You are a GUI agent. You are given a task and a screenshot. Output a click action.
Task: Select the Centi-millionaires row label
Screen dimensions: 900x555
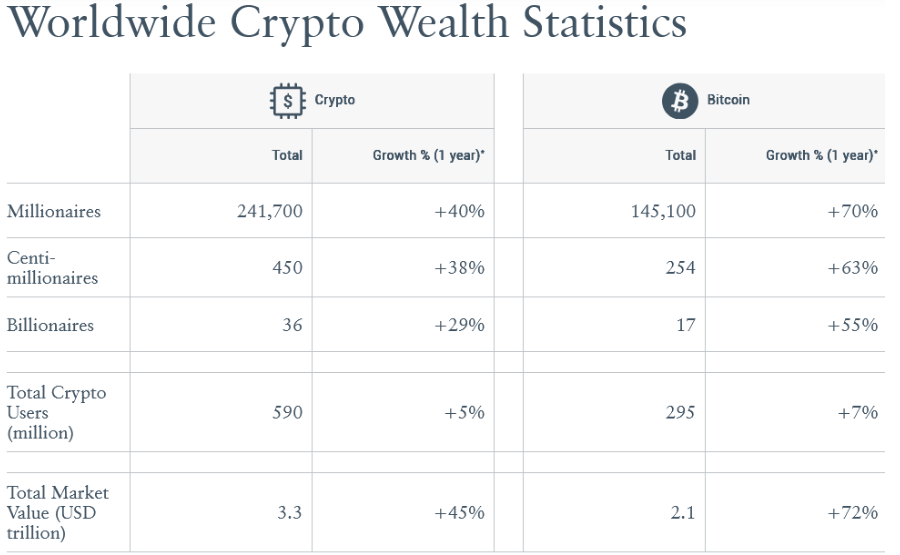click(52, 268)
